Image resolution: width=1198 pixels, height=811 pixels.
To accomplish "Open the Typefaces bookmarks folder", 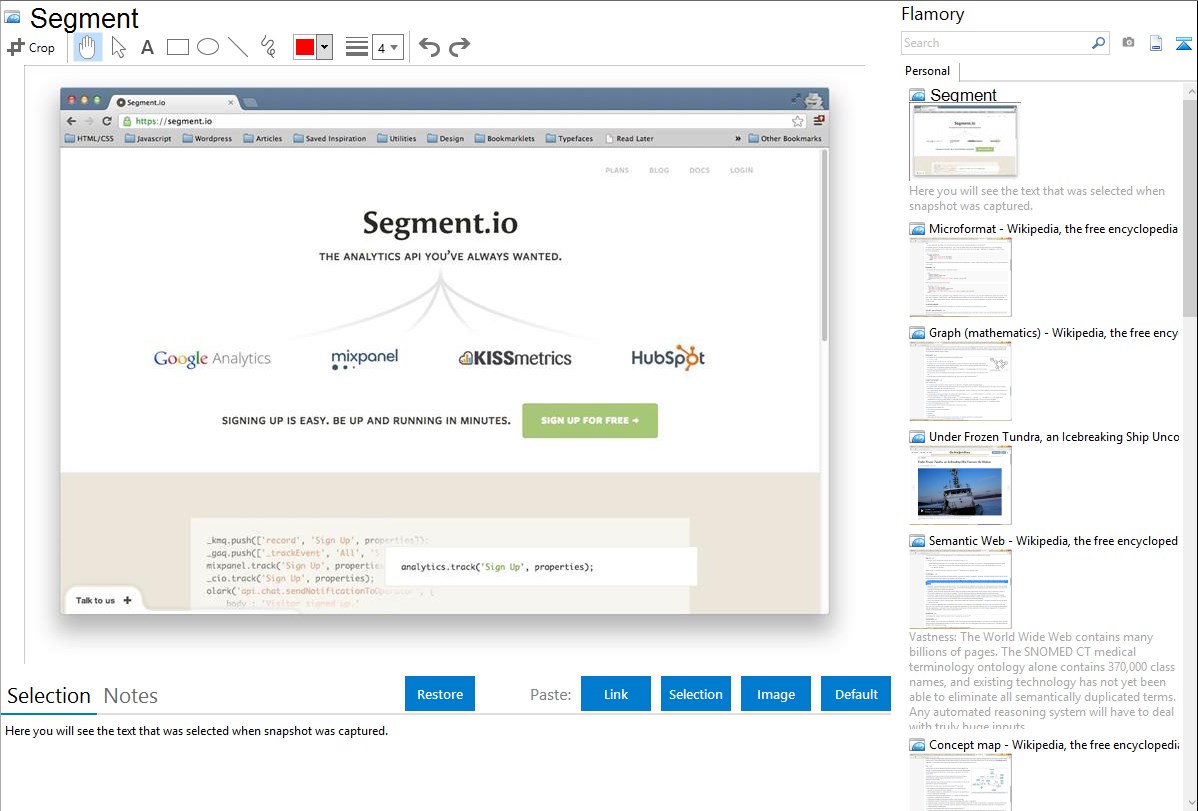I will click(569, 138).
